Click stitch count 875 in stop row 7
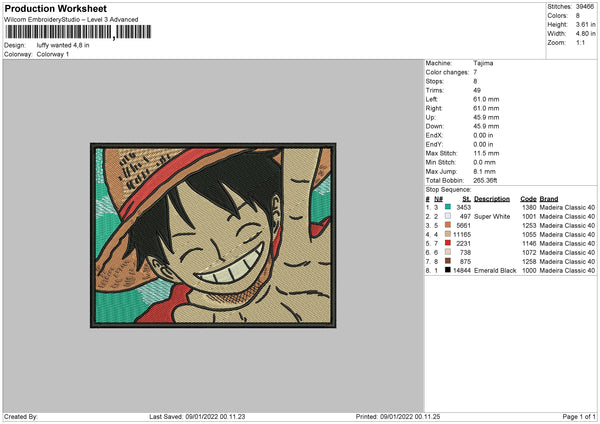This screenshot has height=424, width=600. coord(465,261)
